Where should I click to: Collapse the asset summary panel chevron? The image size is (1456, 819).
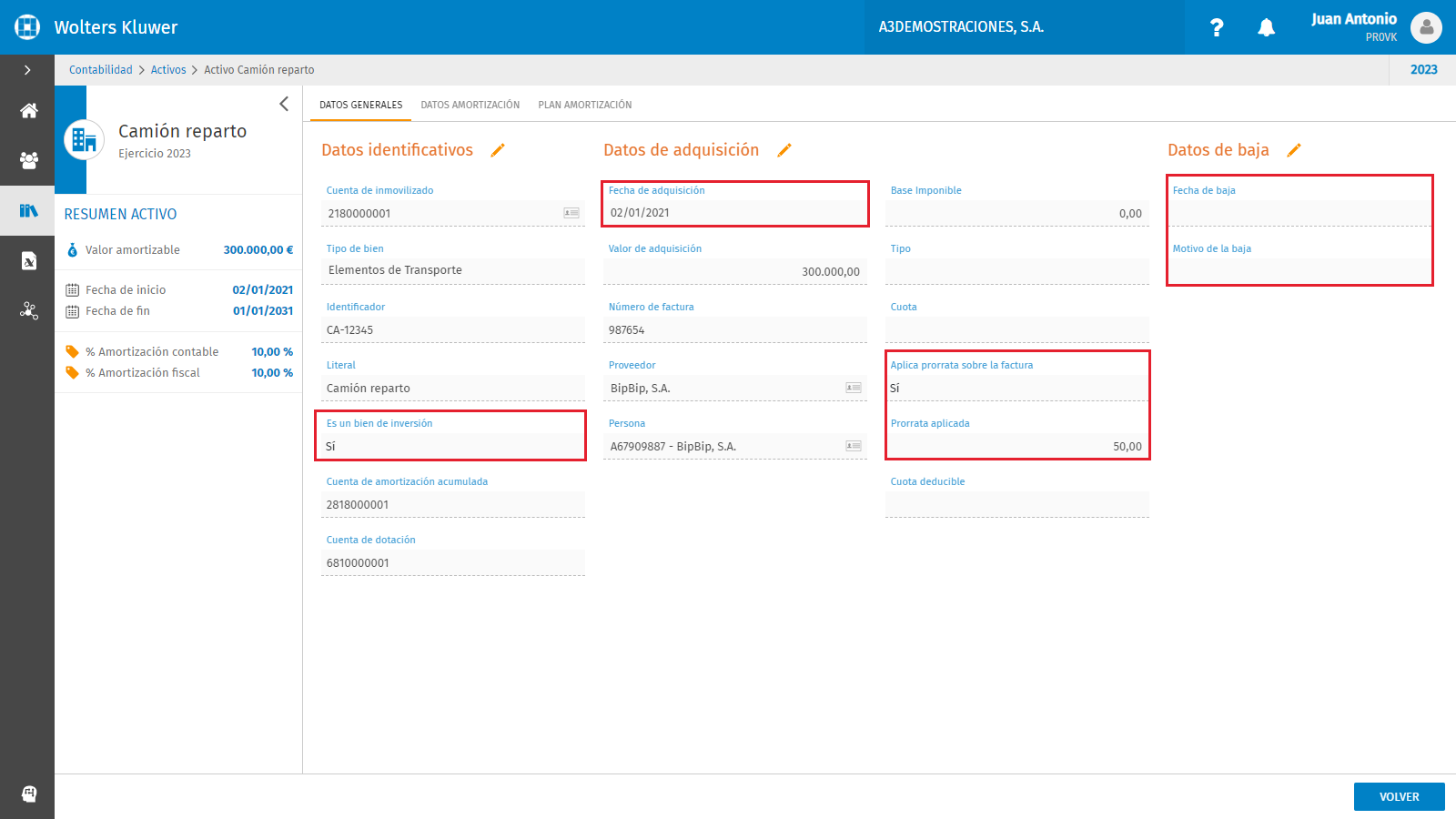click(x=284, y=104)
